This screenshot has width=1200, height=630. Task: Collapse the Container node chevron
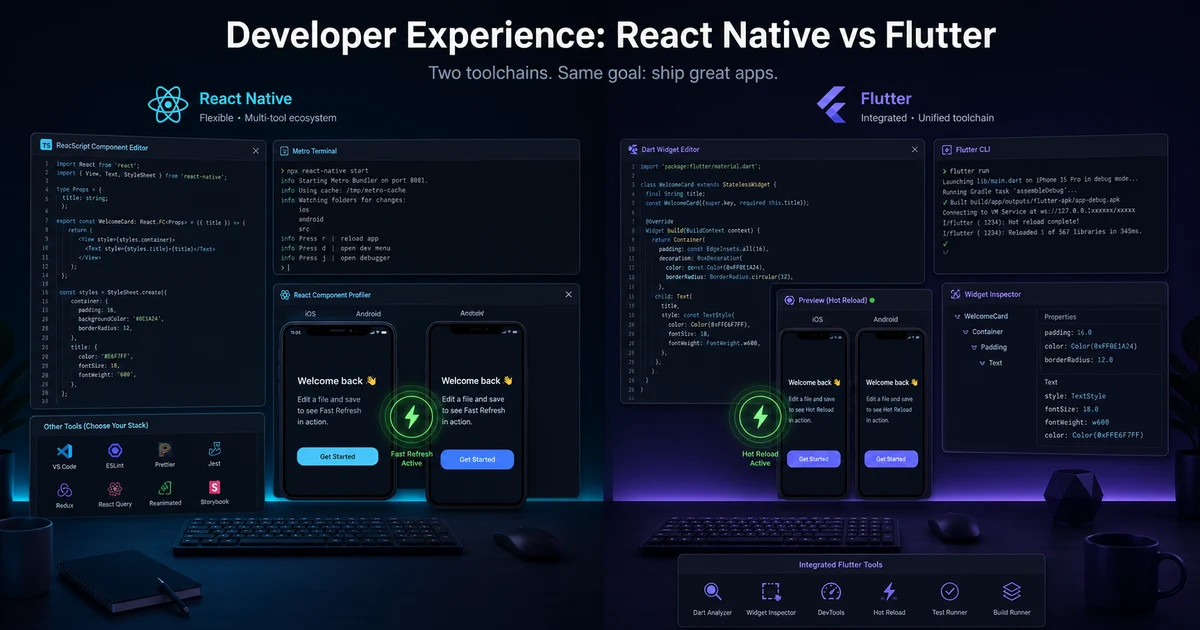click(964, 332)
